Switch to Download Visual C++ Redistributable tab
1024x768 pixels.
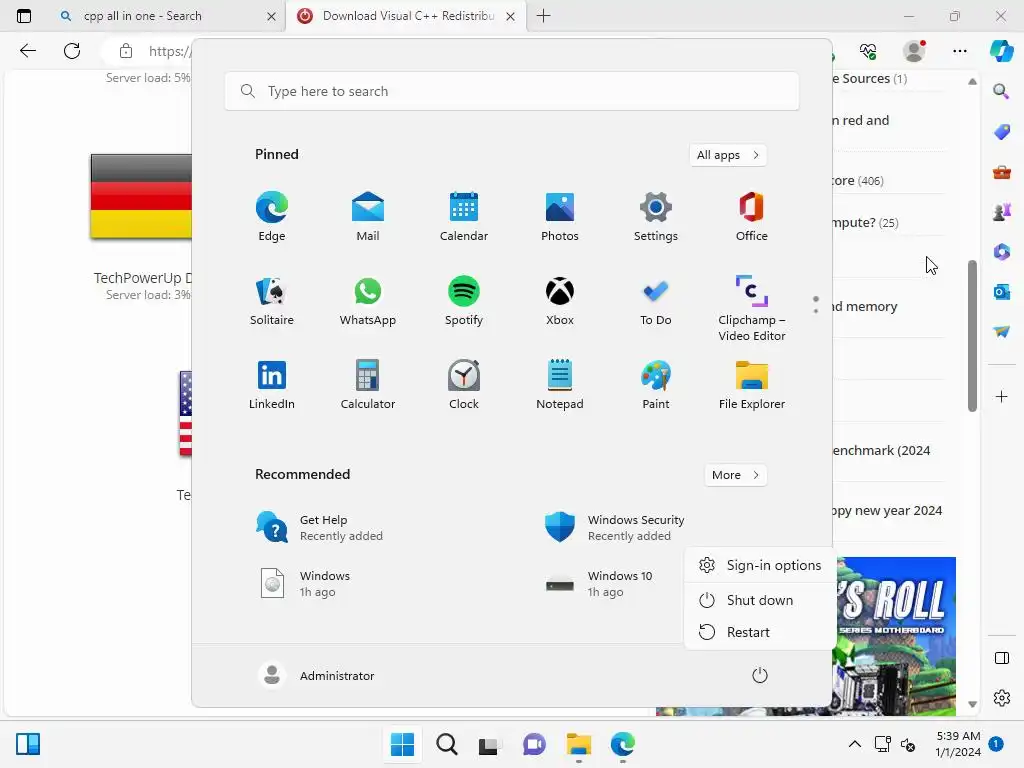pos(408,16)
